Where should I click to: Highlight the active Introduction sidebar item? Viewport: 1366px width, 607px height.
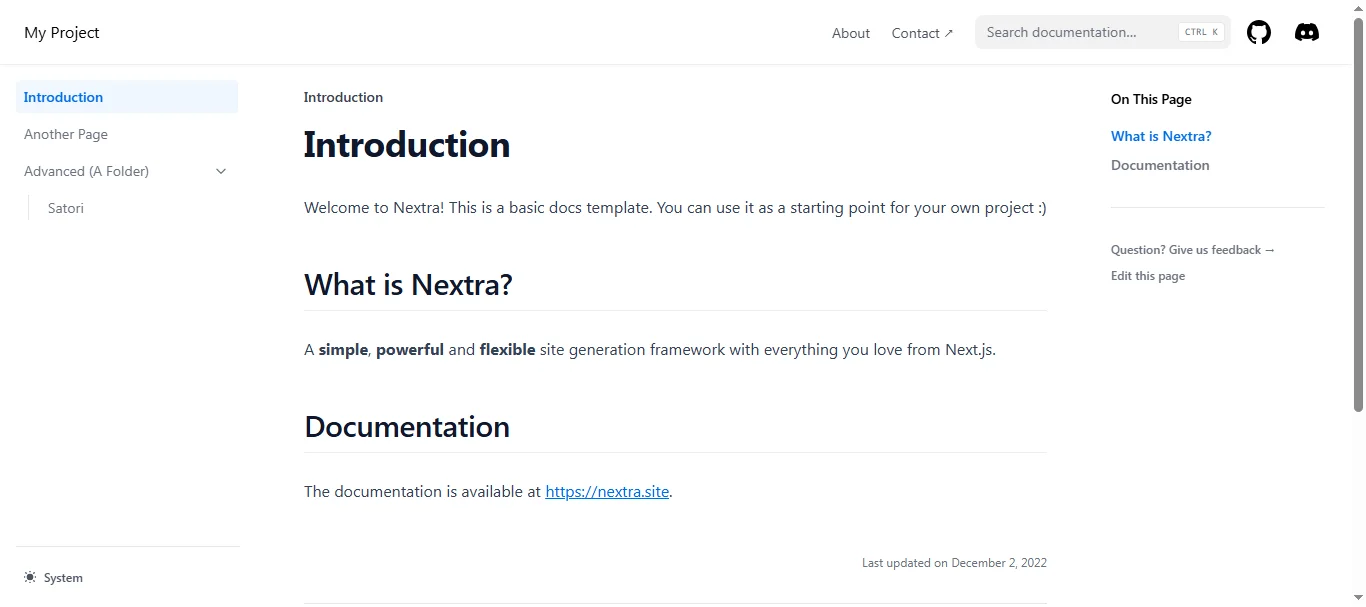click(63, 97)
